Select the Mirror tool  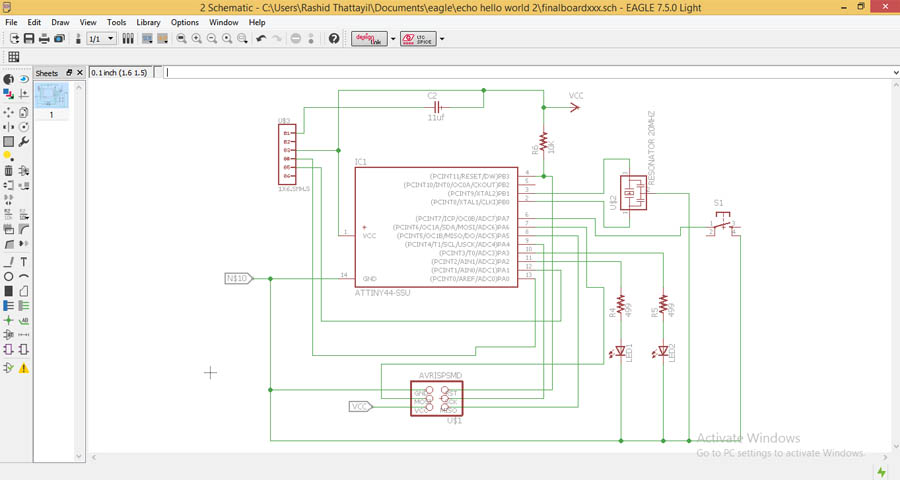coord(8,127)
